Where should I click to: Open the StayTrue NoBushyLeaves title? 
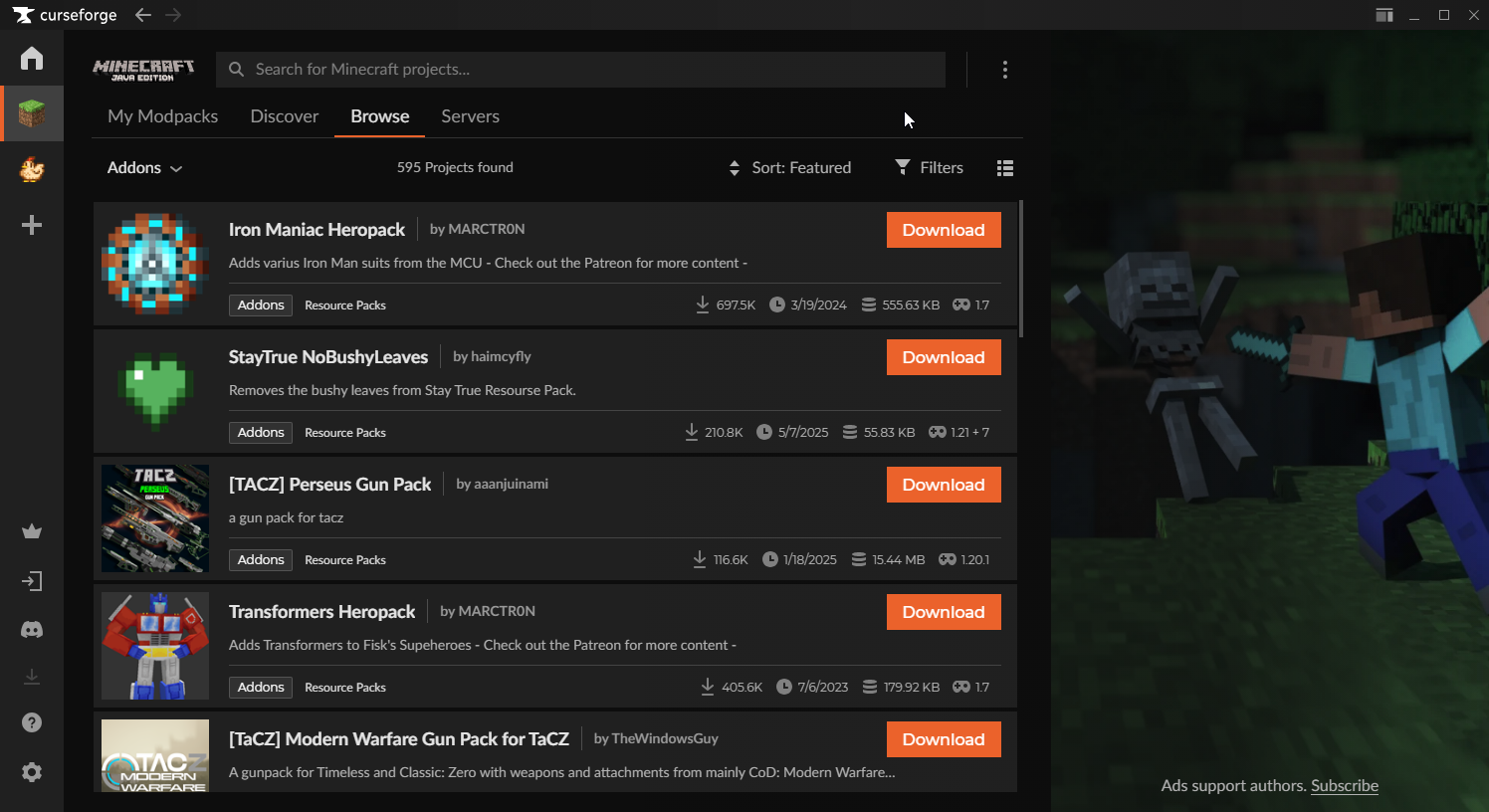point(328,357)
